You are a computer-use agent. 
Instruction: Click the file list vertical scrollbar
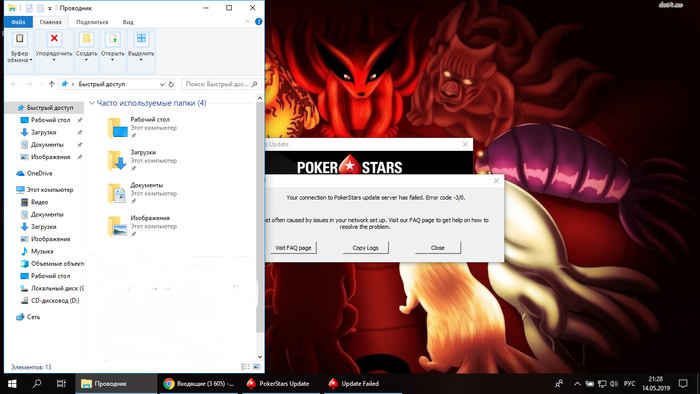click(x=260, y=216)
